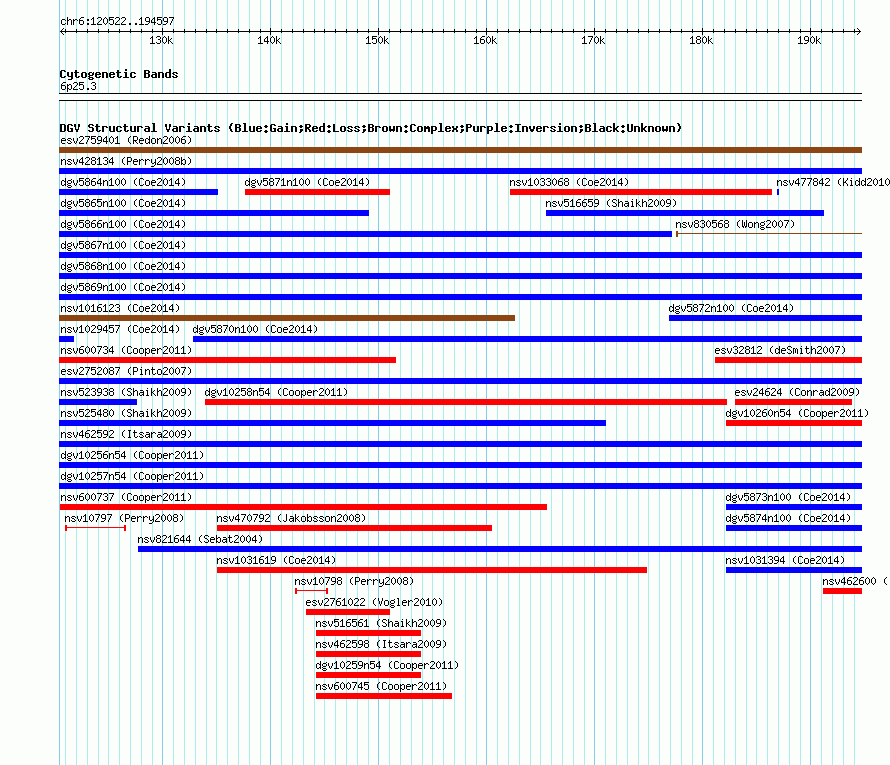890x765 pixels.
Task: Select dgv5874n100 (Coe2014) label
Action: (x=788, y=518)
